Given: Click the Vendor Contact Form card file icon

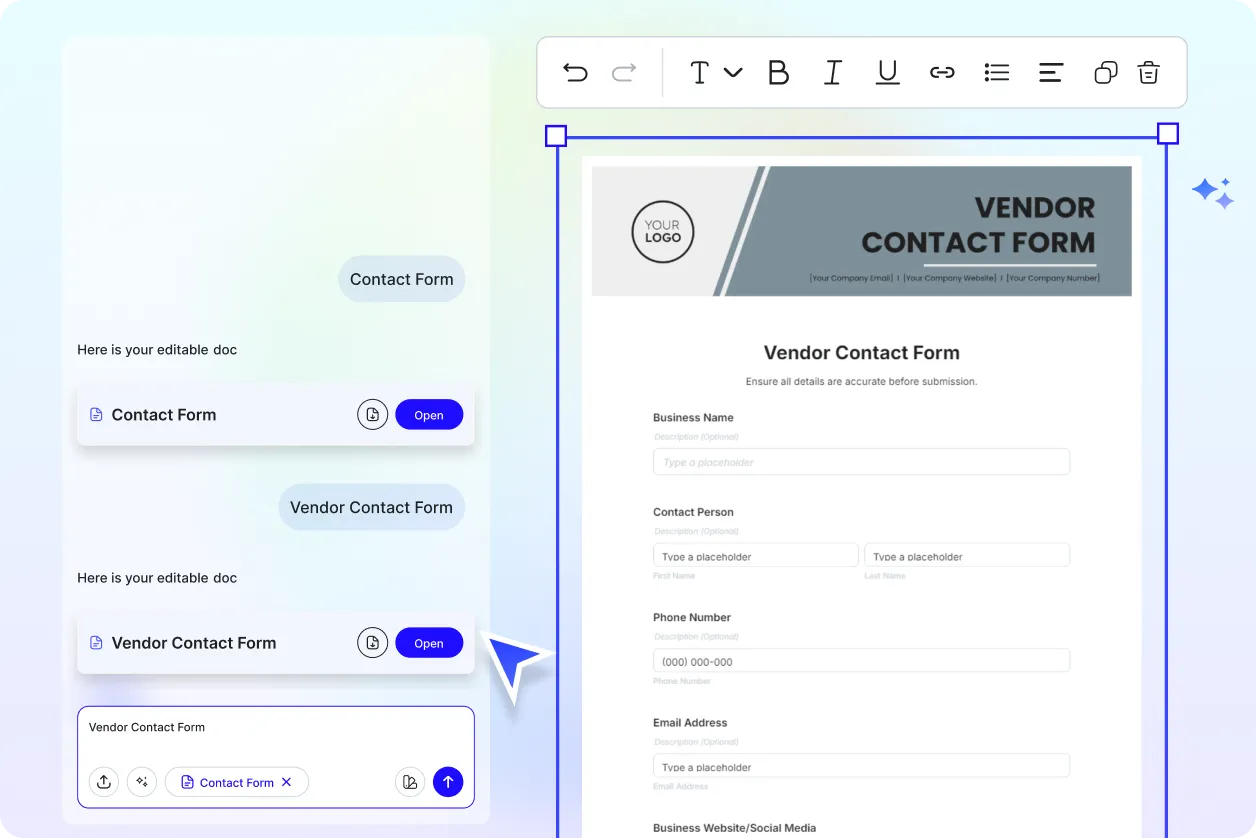Looking at the screenshot, I should pos(97,643).
